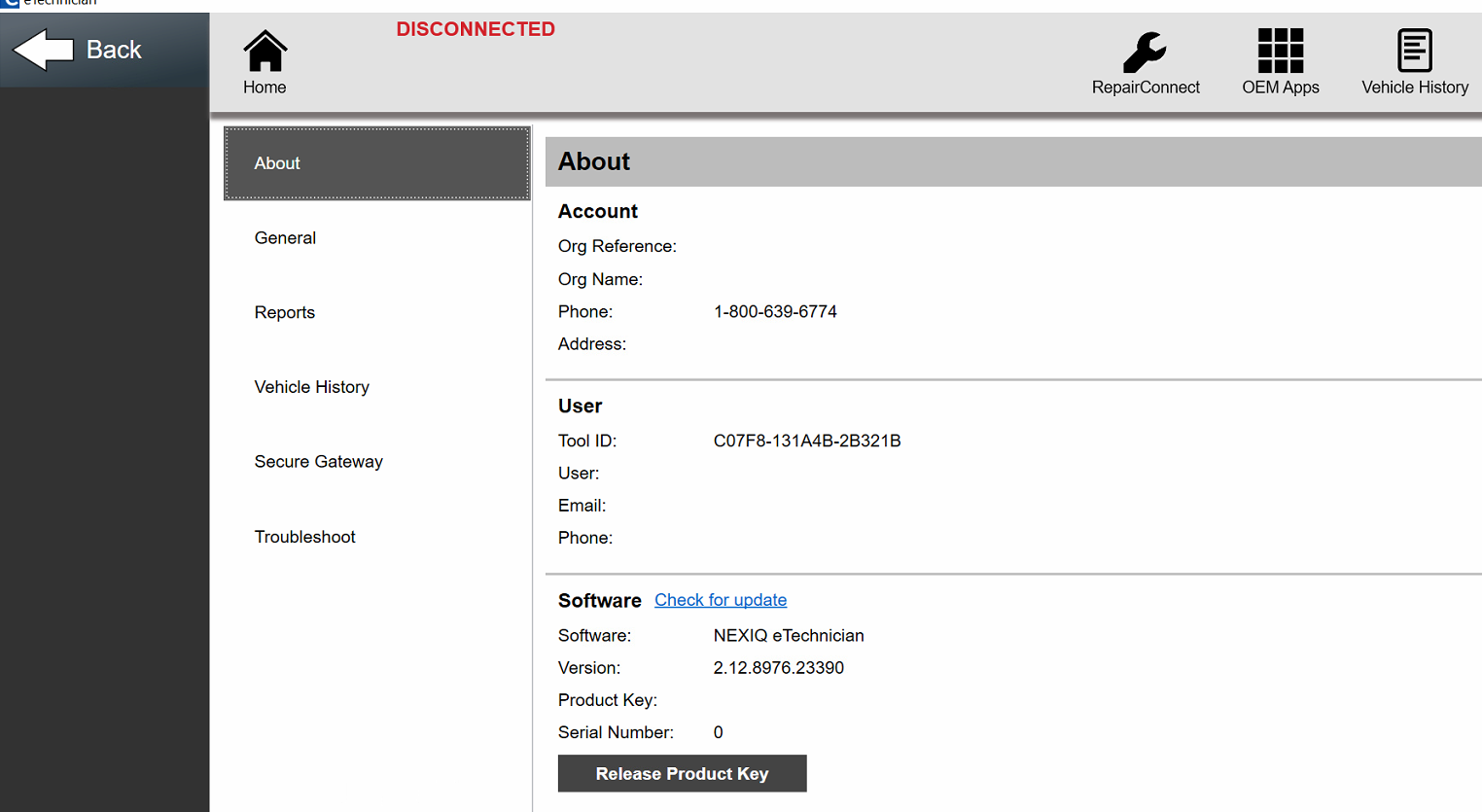This screenshot has width=1482, height=812.
Task: Click the Serial Number value 0
Action: [719, 733]
